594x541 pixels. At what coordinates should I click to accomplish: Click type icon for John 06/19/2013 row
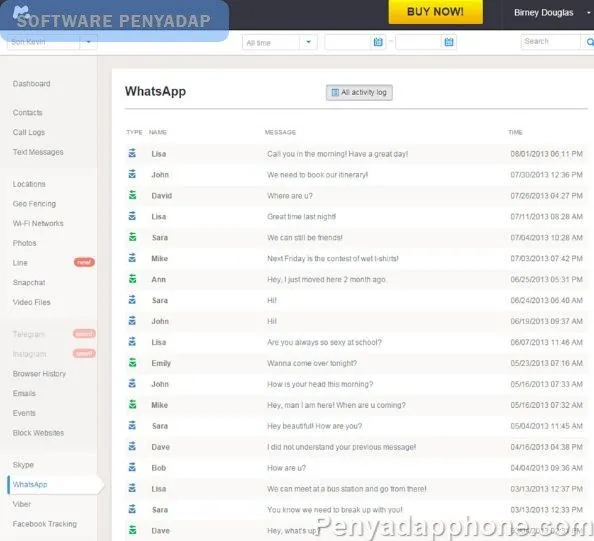tap(132, 321)
